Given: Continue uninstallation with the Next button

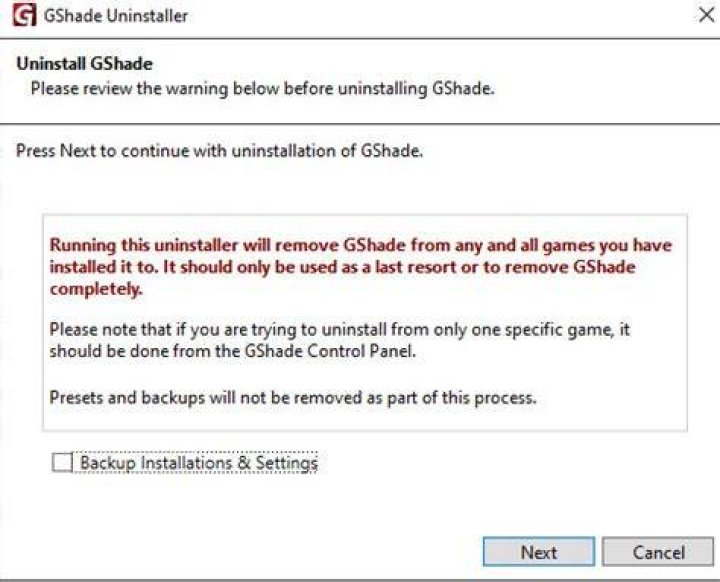Looking at the screenshot, I should (539, 552).
